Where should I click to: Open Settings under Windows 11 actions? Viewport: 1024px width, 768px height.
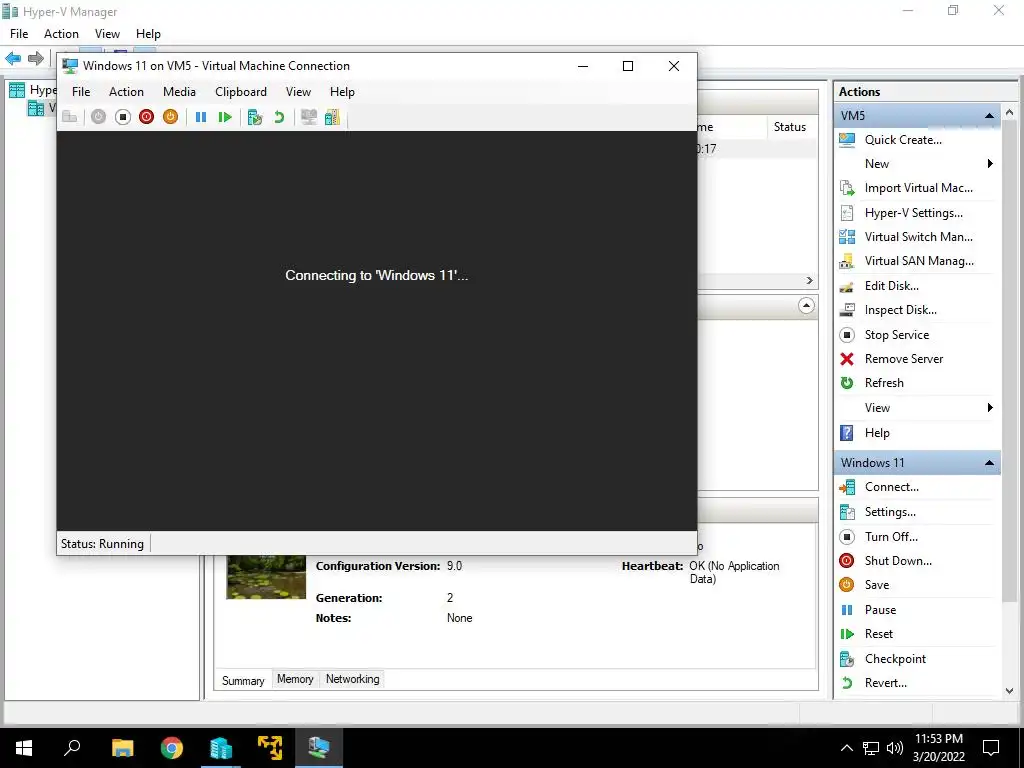(x=890, y=512)
